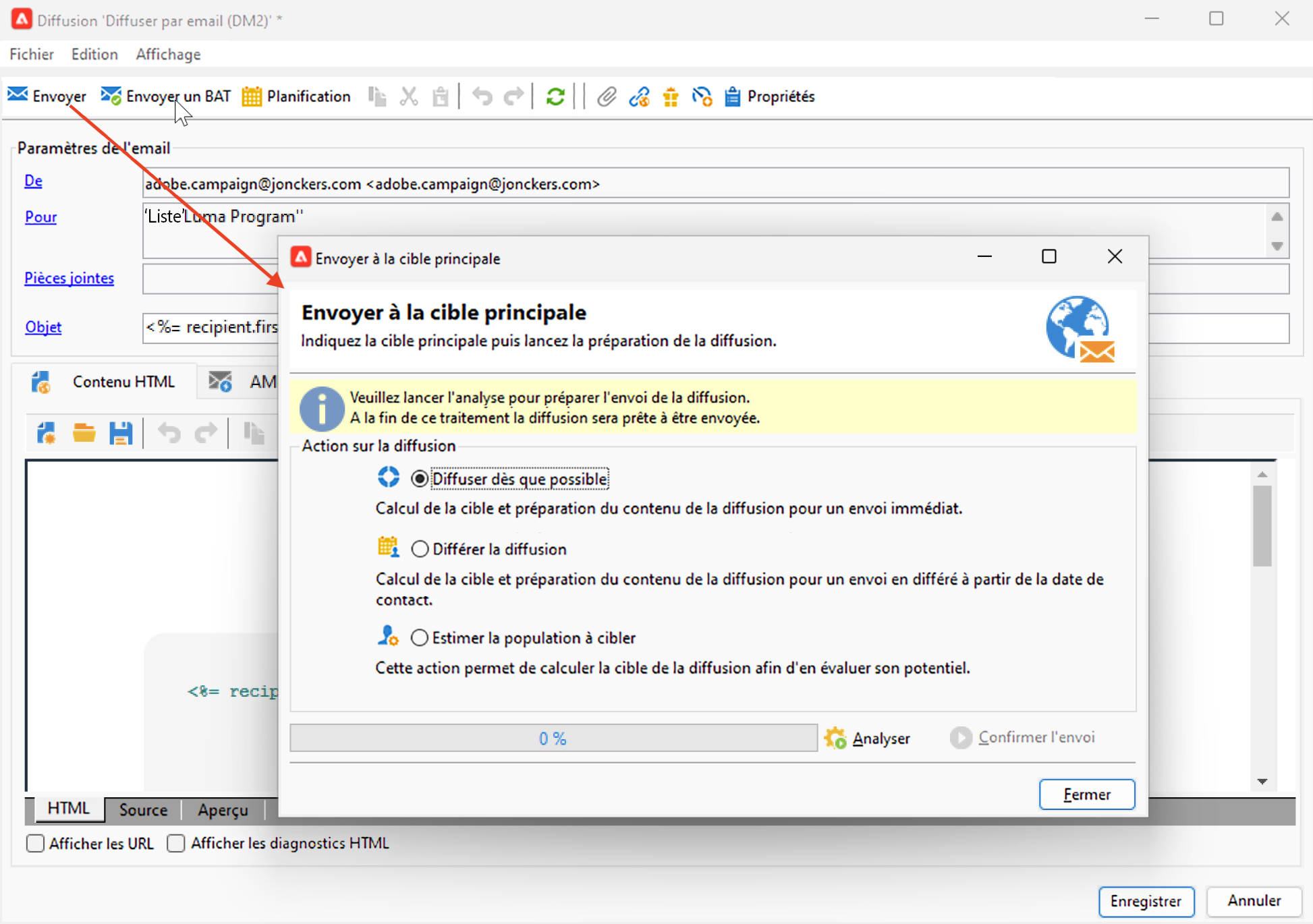Check Afficher les diagnostics HTML
The width and height of the screenshot is (1313, 924).
pyautogui.click(x=176, y=843)
